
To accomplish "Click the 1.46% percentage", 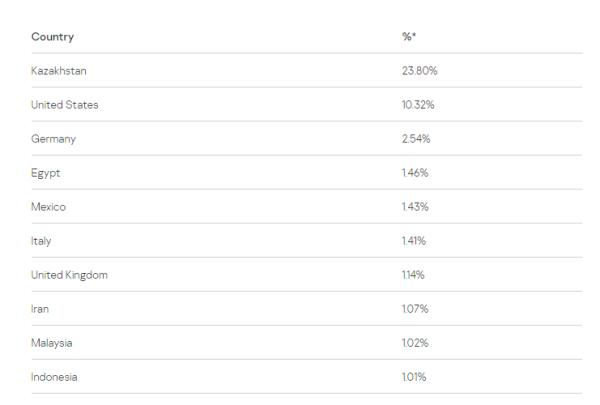I will pos(415,173).
